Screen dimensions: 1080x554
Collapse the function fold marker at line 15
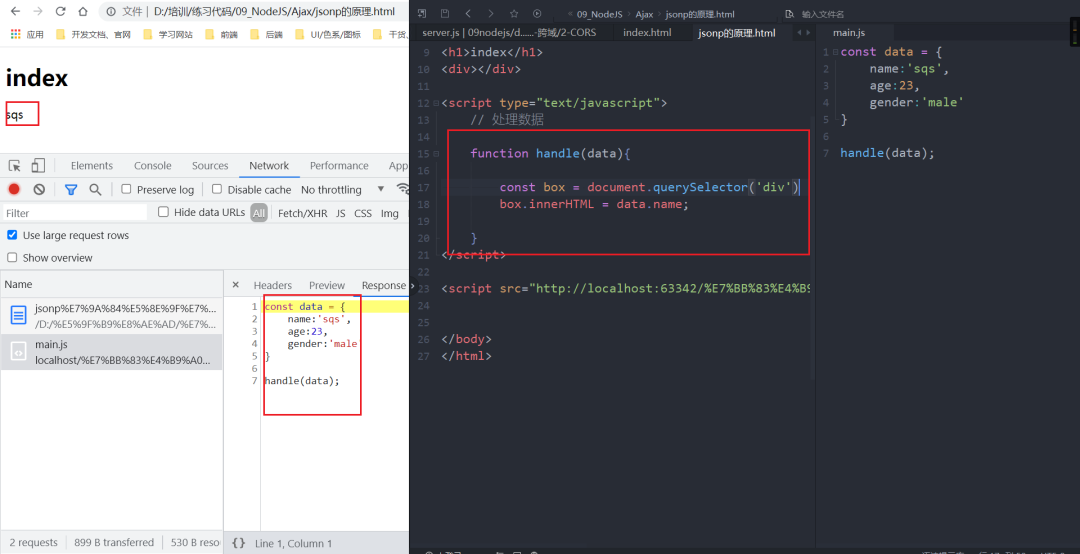click(x=436, y=154)
